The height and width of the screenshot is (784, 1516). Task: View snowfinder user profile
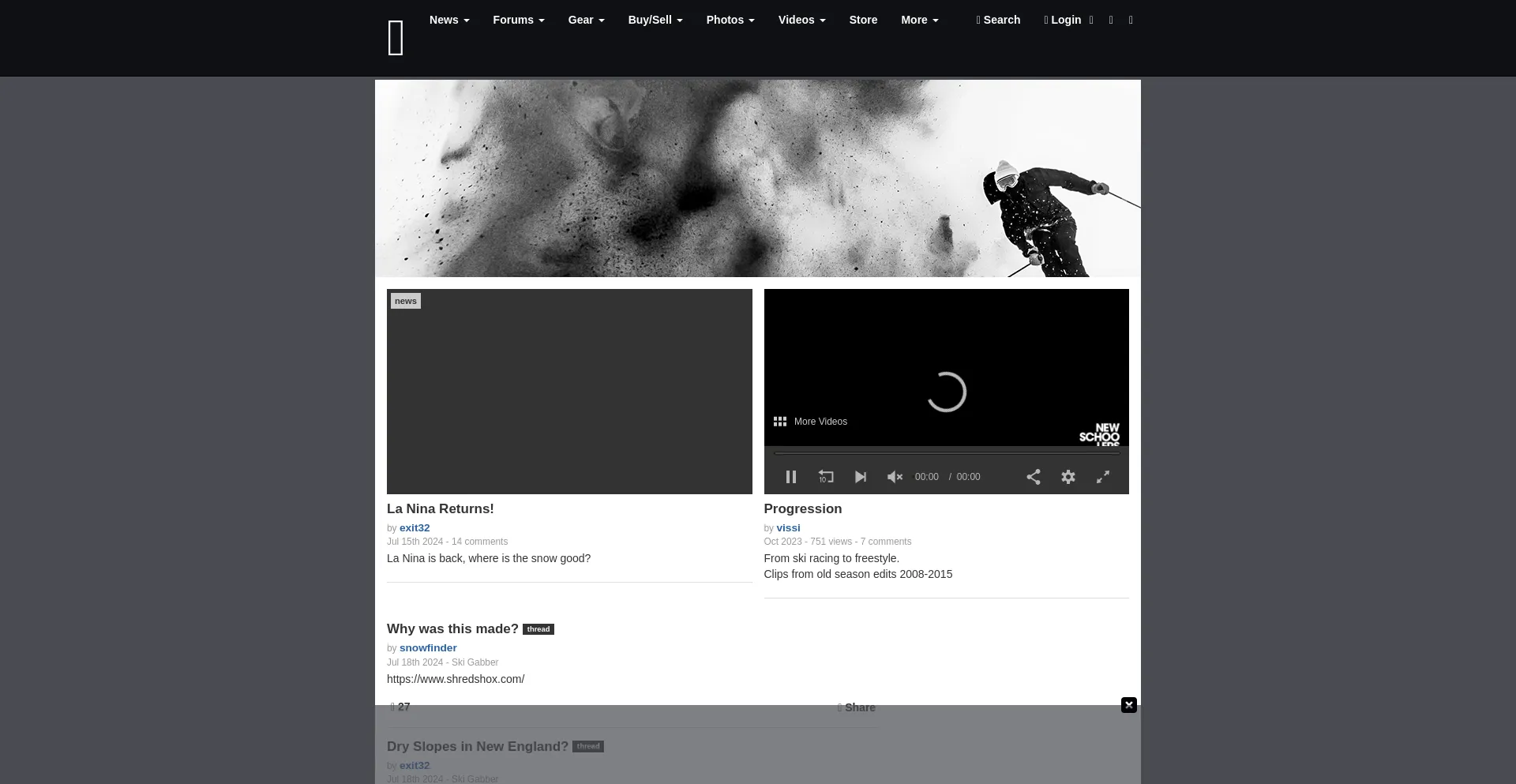pyautogui.click(x=428, y=648)
